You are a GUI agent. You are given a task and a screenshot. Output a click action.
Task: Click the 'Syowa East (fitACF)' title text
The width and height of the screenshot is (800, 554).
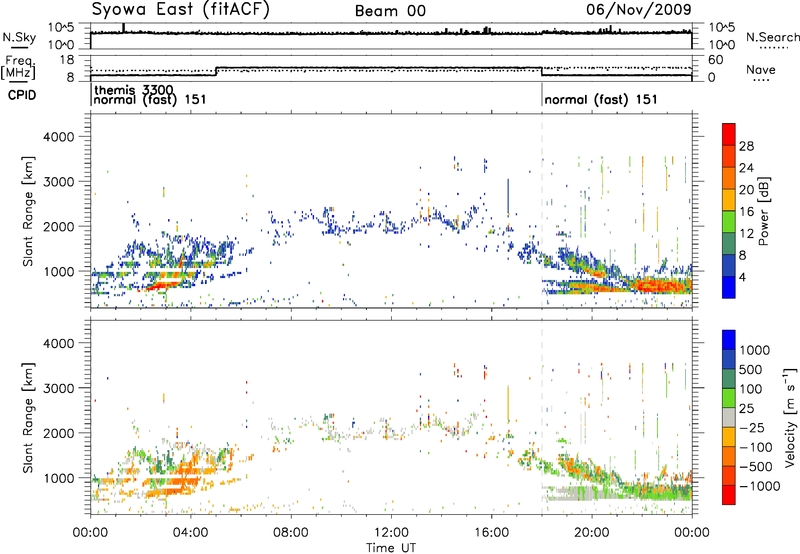(180, 9)
